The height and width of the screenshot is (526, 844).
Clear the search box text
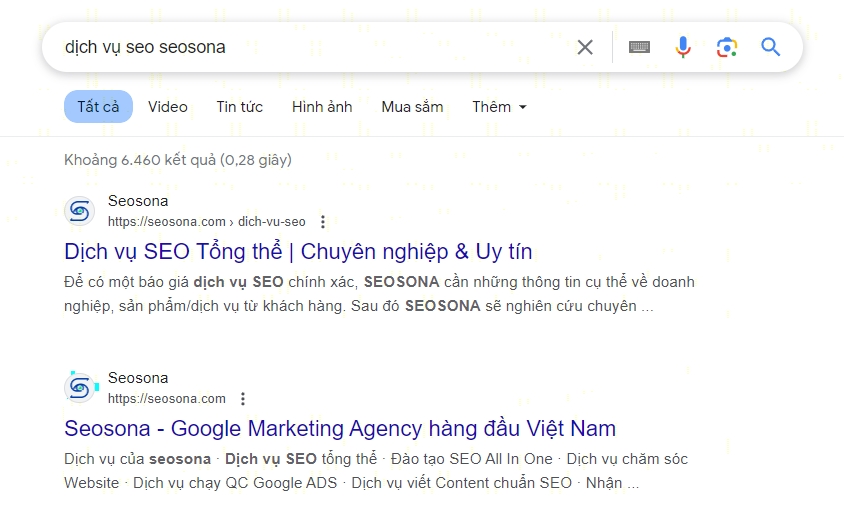pyautogui.click(x=585, y=47)
